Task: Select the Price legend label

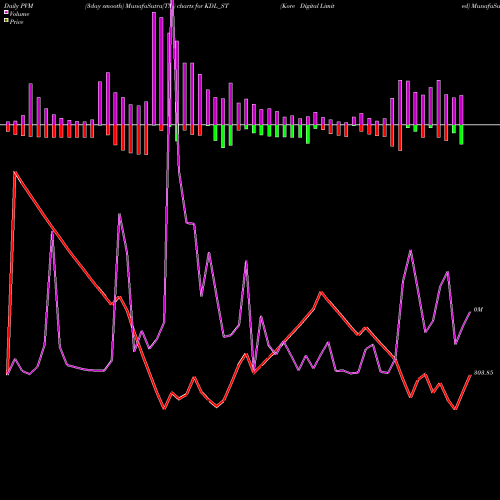Action: point(16,22)
